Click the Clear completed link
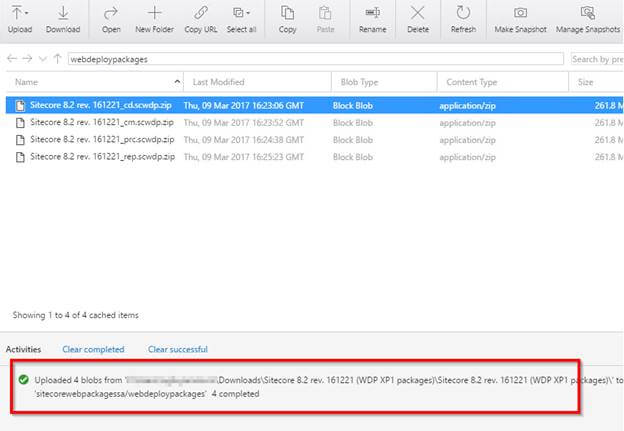The height and width of the screenshot is (431, 624). [x=93, y=349]
